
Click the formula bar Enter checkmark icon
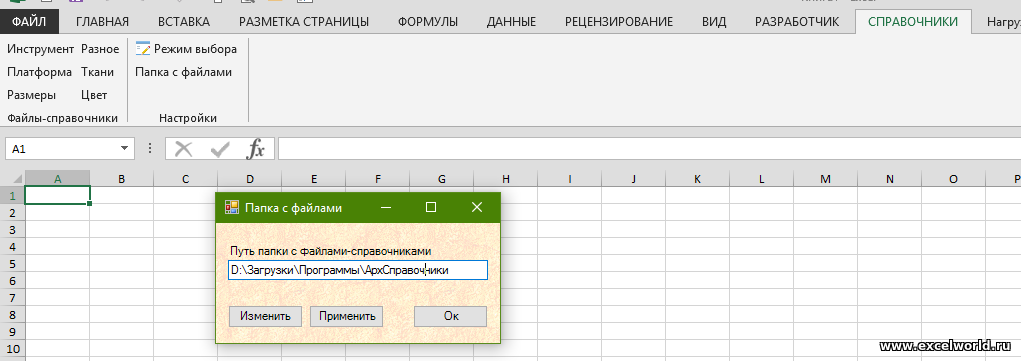pyautogui.click(x=220, y=149)
